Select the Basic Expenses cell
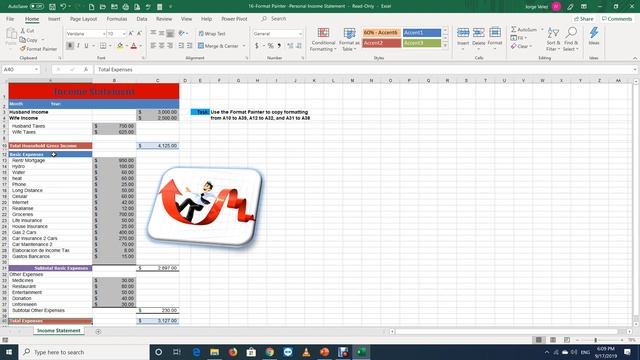This screenshot has height=360, width=640. [x=50, y=154]
